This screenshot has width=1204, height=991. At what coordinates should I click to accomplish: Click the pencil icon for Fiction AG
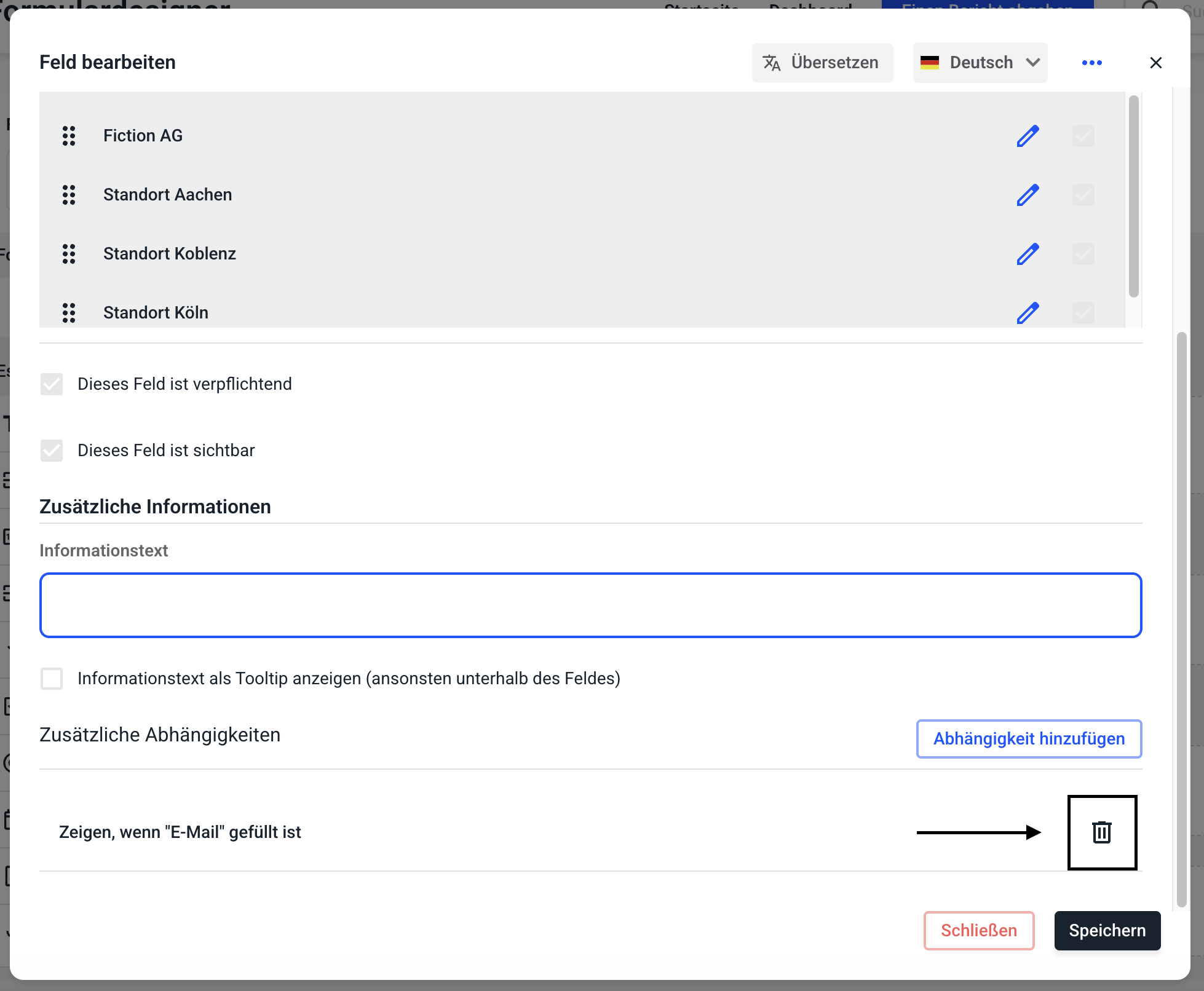tap(1028, 136)
